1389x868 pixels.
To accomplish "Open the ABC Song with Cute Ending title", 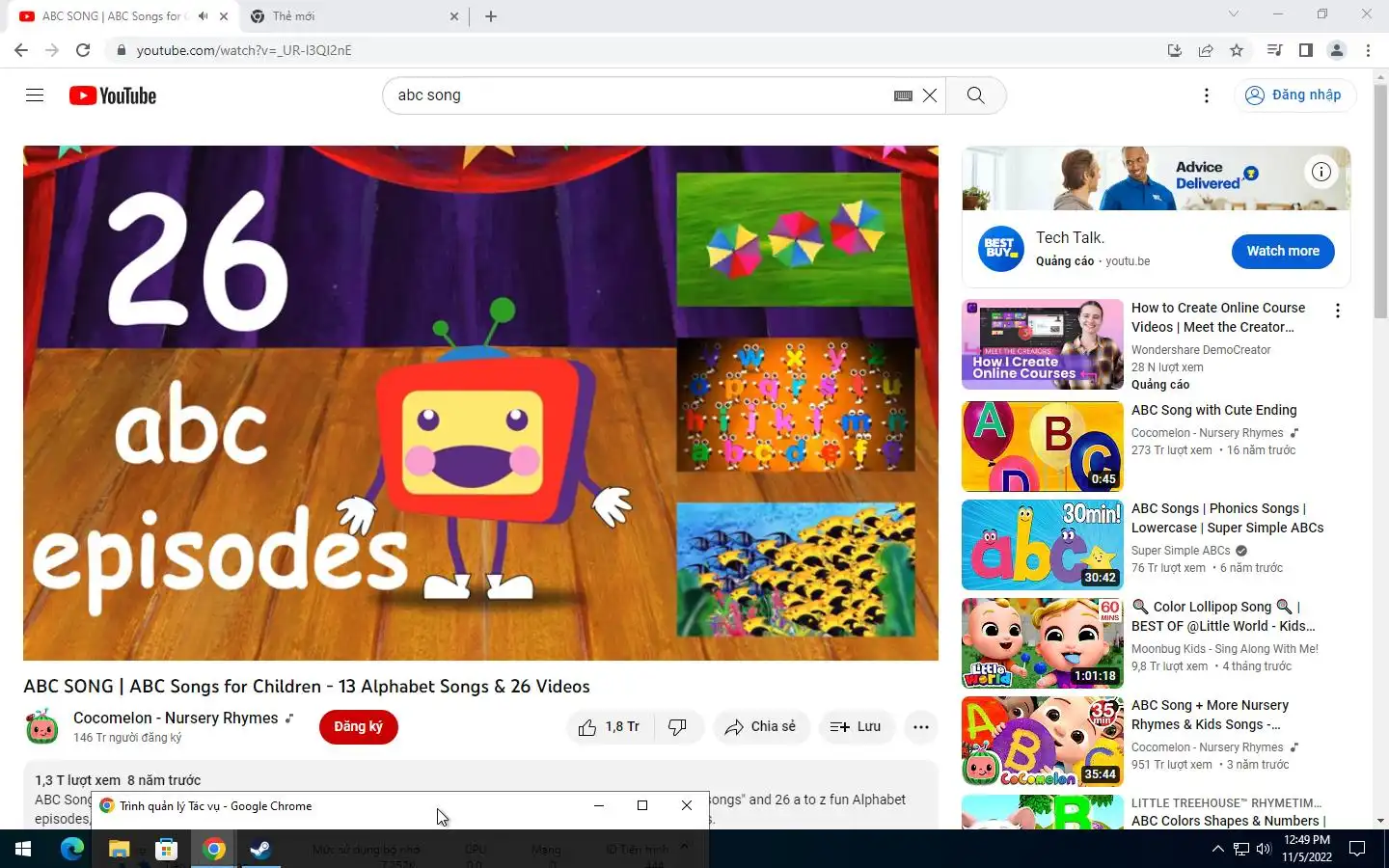I will [1214, 410].
